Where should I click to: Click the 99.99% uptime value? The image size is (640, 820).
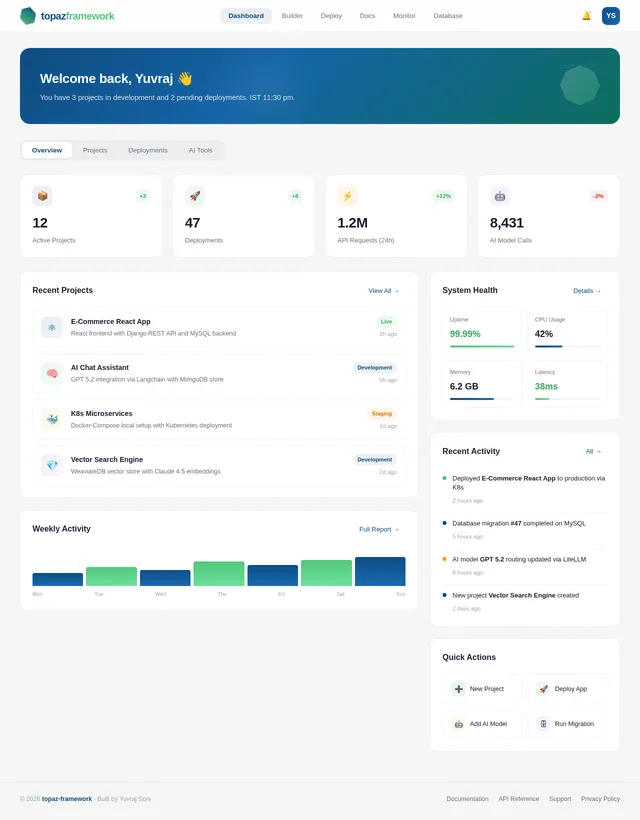pos(465,334)
